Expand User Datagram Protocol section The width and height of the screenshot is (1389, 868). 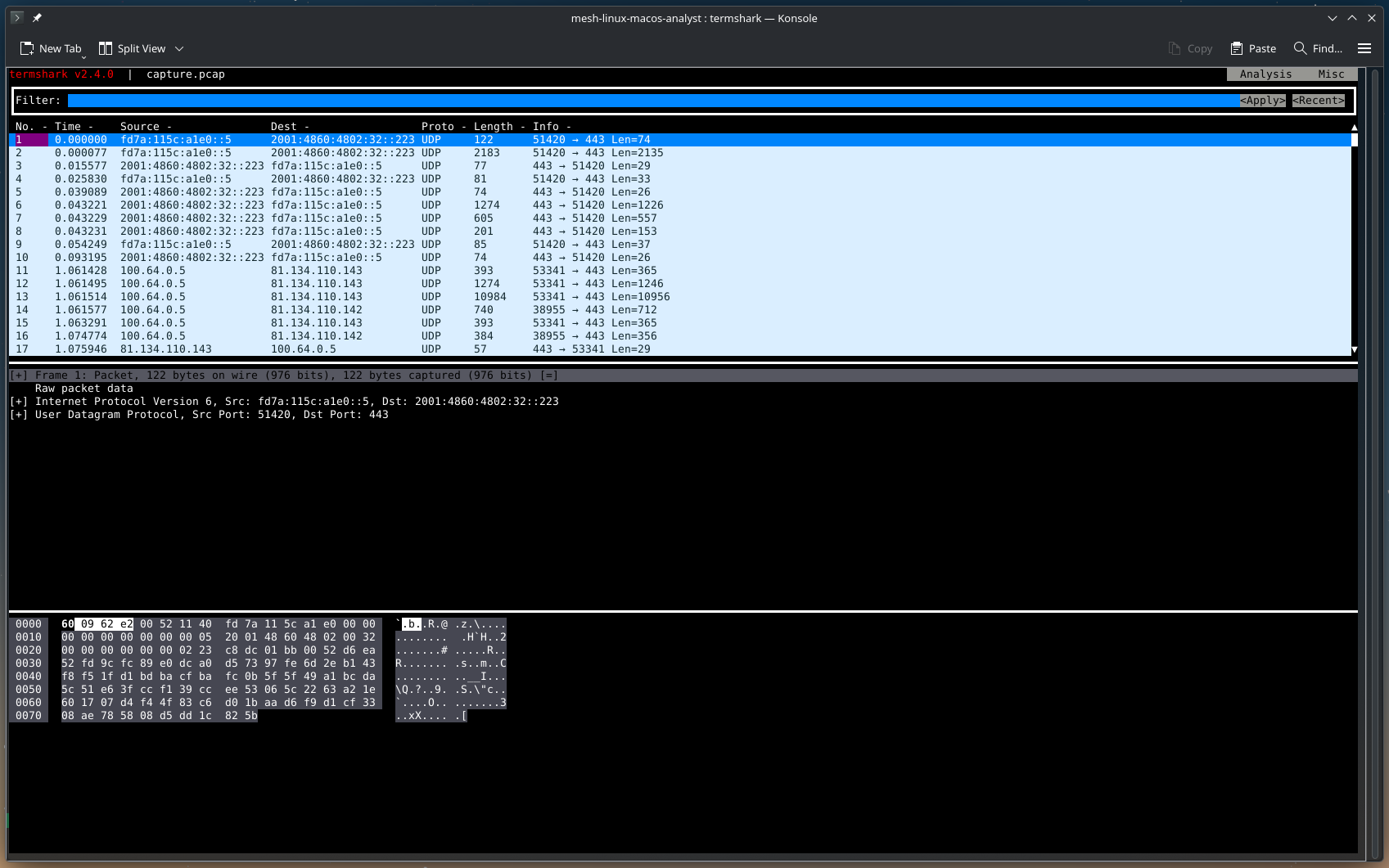click(19, 415)
